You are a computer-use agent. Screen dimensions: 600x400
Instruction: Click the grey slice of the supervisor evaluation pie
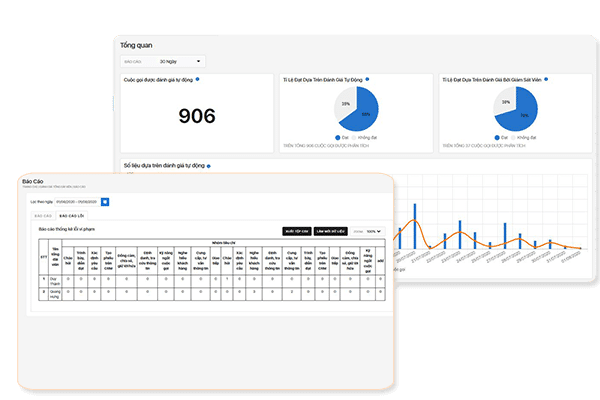pyautogui.click(x=505, y=100)
